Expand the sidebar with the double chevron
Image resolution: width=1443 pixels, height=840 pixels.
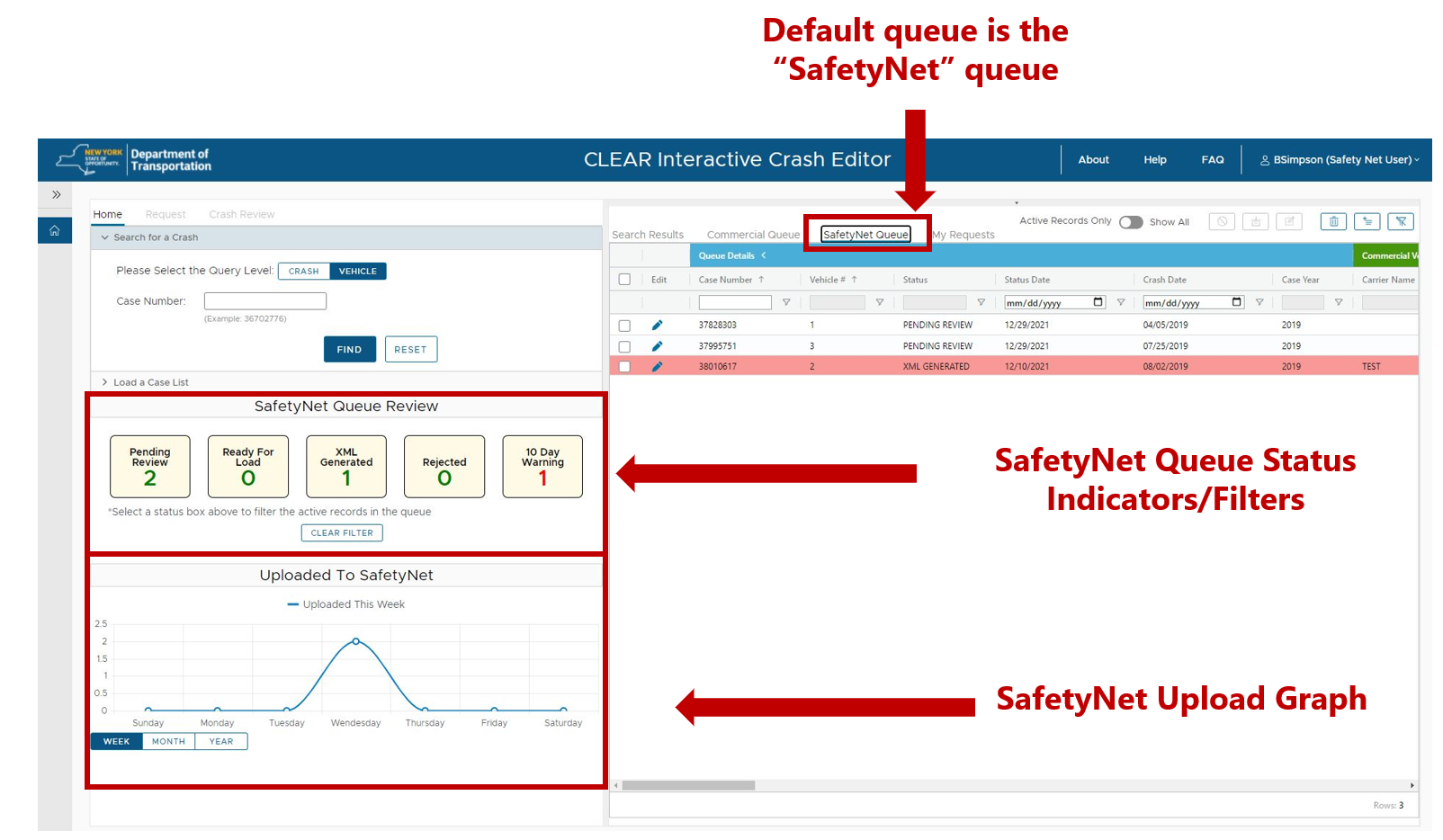point(56,194)
